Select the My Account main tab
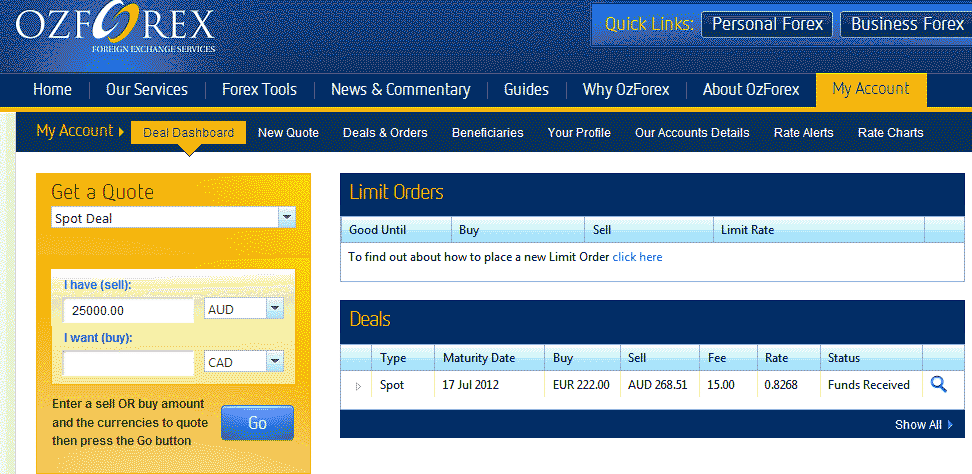The height and width of the screenshot is (474, 972). 871,90
